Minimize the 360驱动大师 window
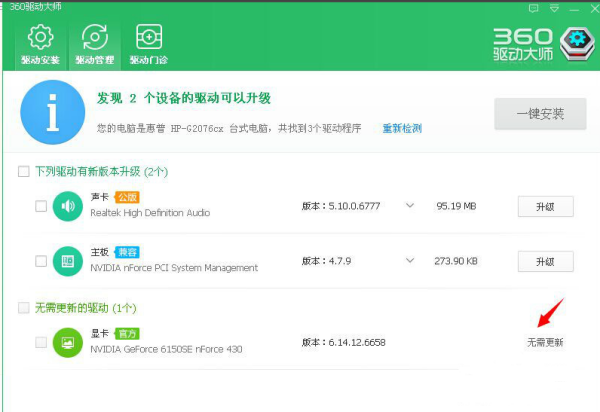Screen dimensions: 600x412 (x=574, y=9)
